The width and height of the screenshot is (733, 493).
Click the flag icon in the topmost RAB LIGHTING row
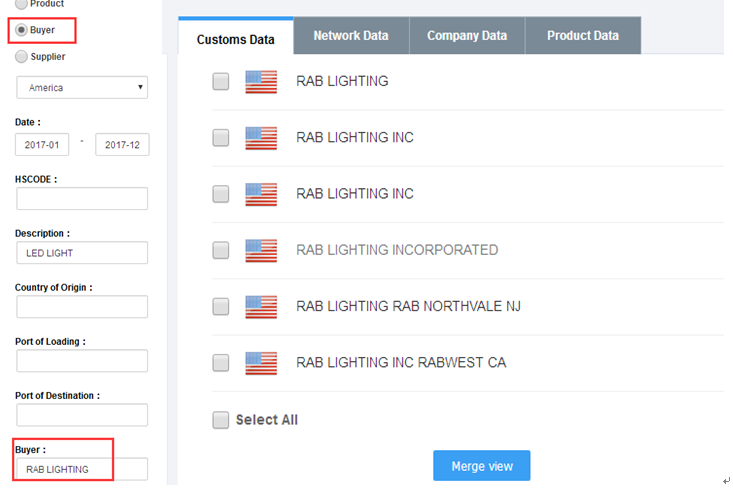[261, 81]
